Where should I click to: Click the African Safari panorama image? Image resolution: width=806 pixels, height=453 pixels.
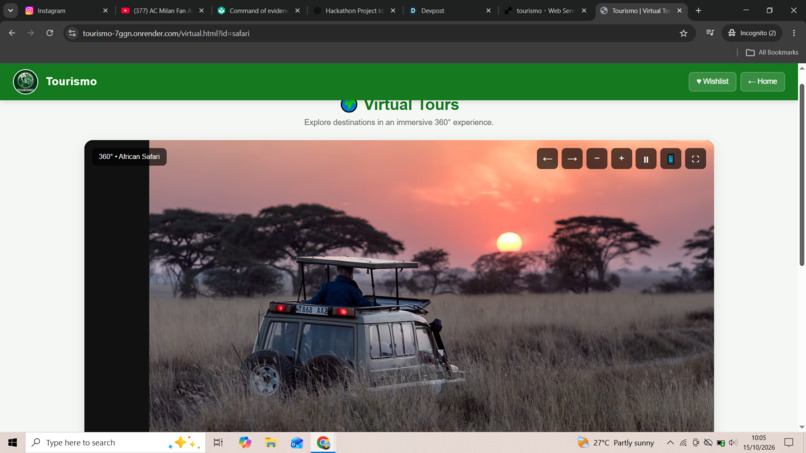tap(431, 288)
